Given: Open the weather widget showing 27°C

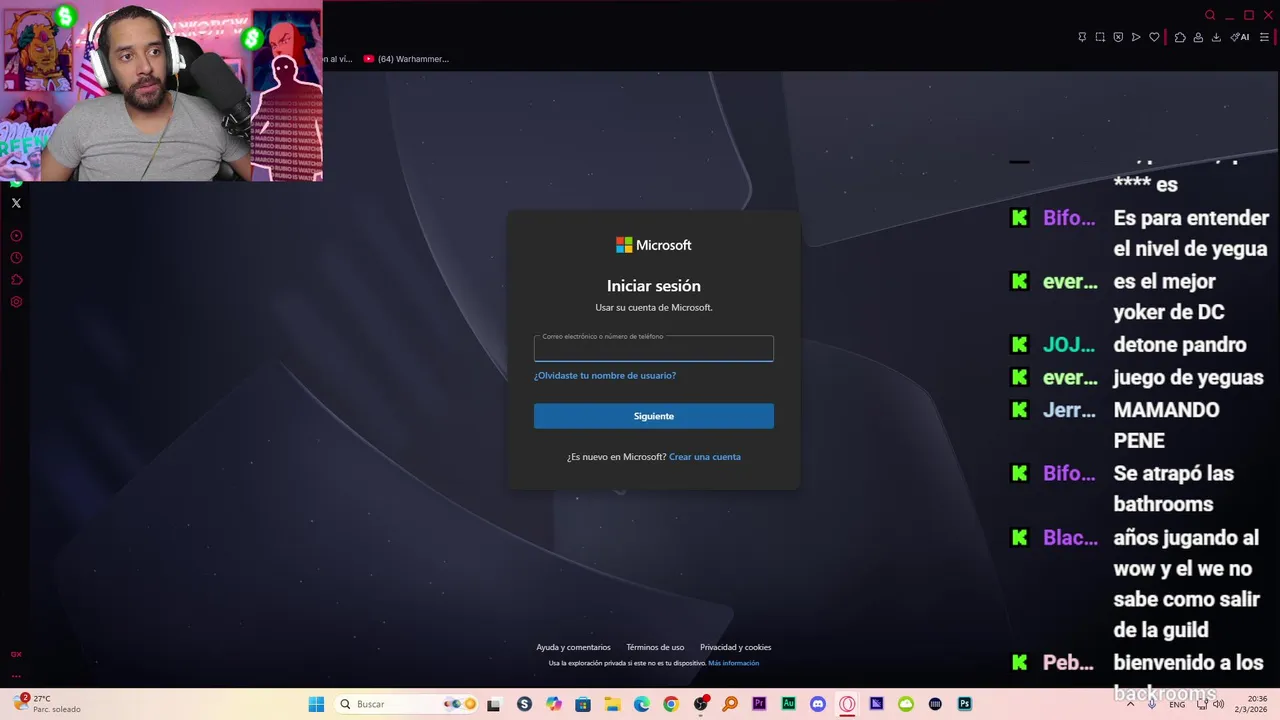Looking at the screenshot, I should 46,704.
